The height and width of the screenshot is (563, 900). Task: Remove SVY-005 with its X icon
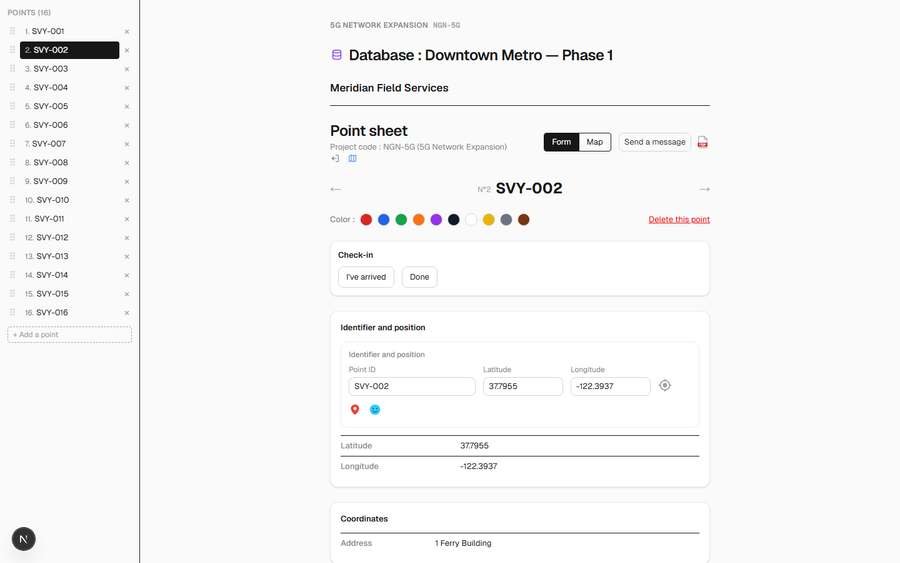coord(127,107)
